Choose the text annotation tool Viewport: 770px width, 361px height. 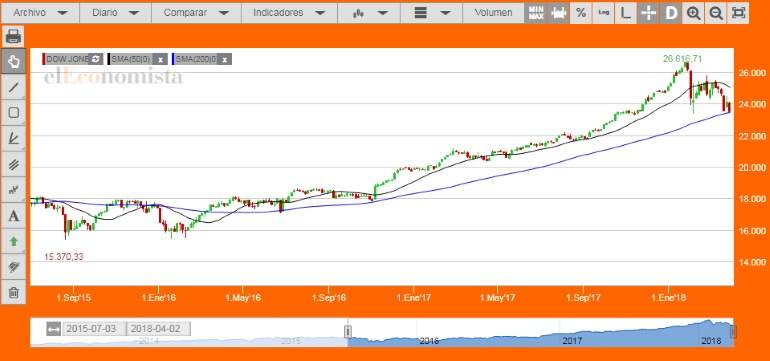14,216
